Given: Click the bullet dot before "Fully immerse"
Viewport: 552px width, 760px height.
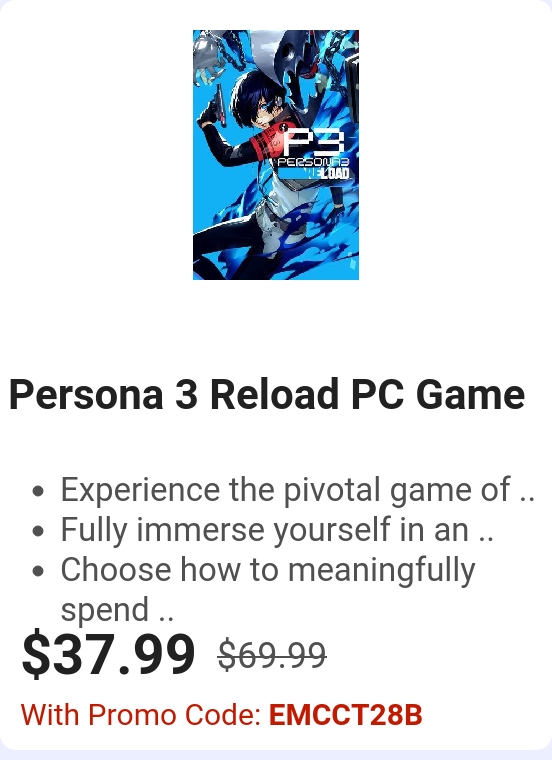Looking at the screenshot, I should click(38, 531).
